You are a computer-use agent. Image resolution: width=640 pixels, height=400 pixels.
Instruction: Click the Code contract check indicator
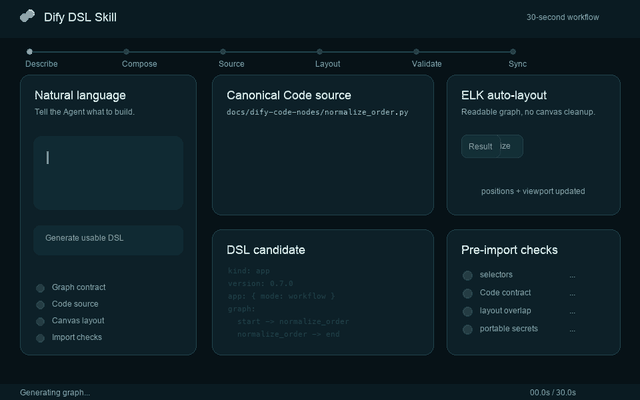(x=467, y=293)
